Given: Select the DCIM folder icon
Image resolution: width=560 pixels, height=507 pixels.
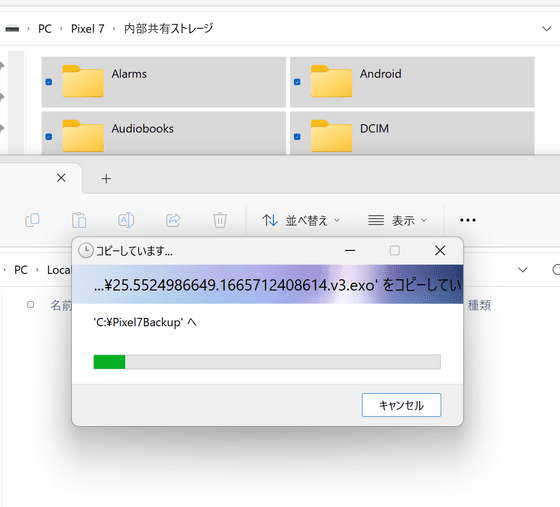Looking at the screenshot, I should pyautogui.click(x=331, y=136).
